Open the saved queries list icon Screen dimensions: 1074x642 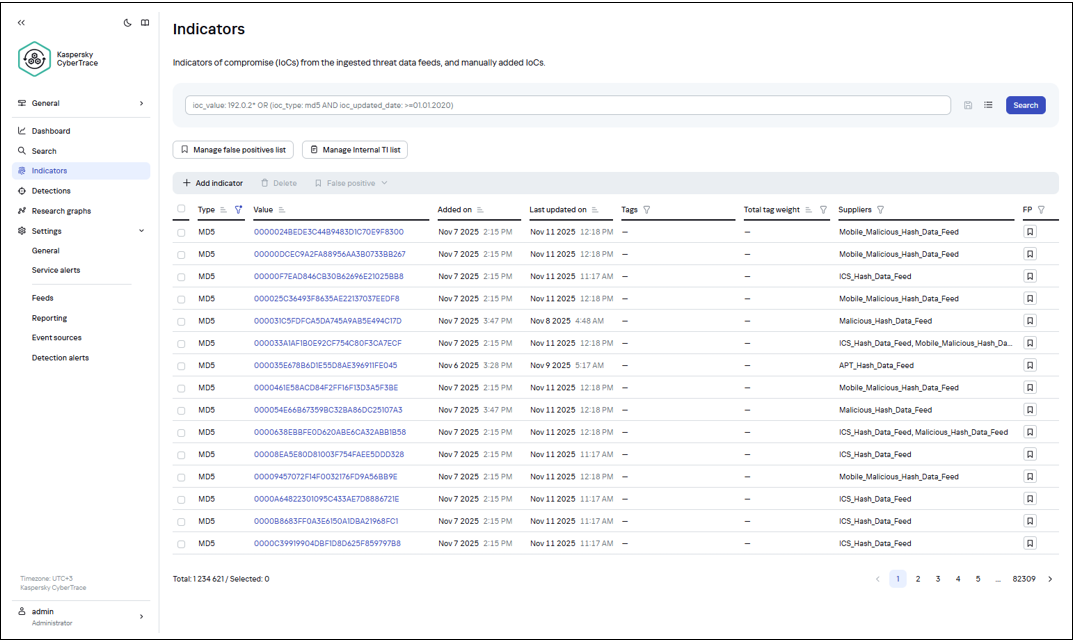[988, 105]
